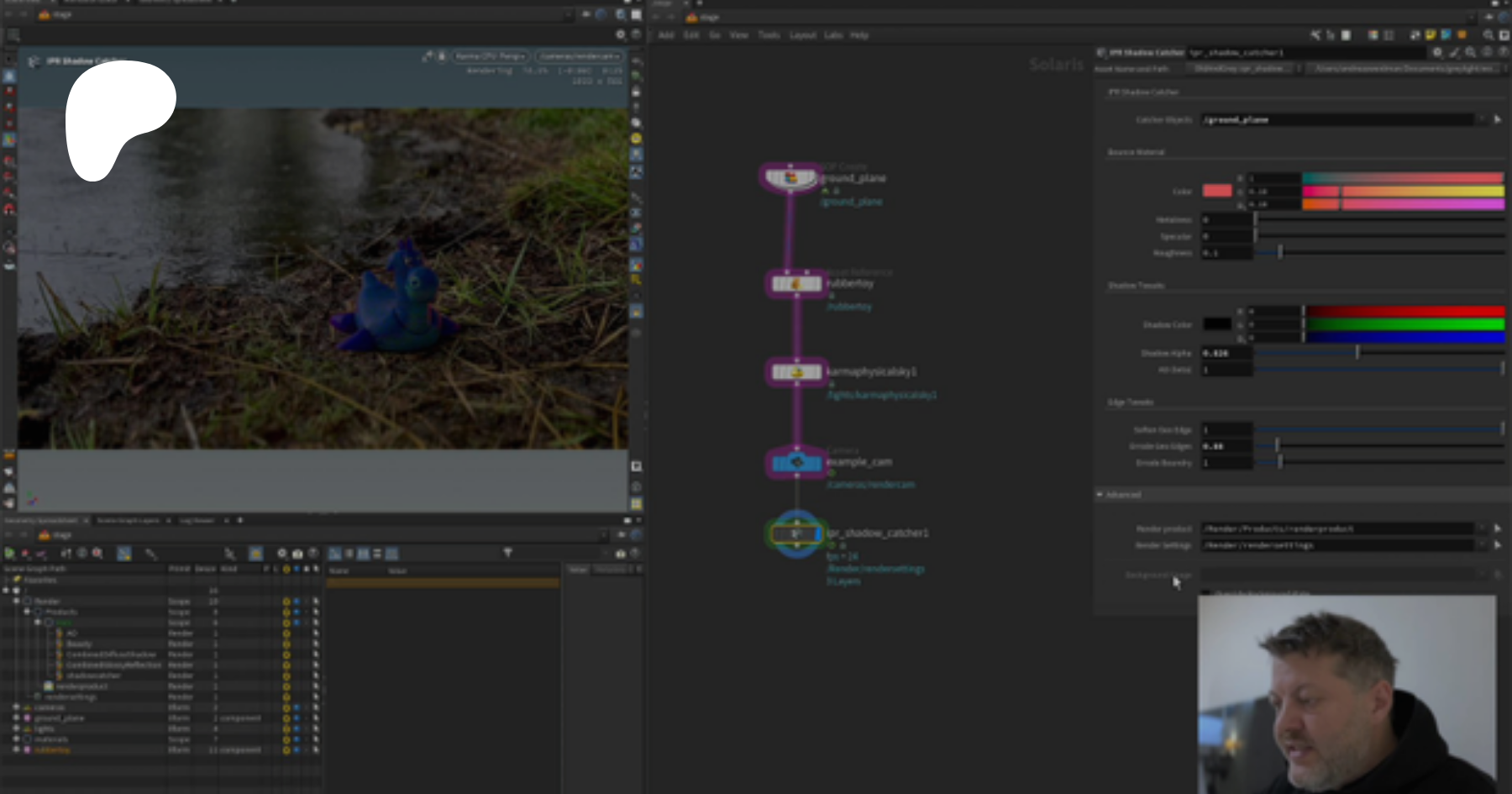Expand the cameras prim in scene graph
1512x794 pixels.
click(x=16, y=707)
